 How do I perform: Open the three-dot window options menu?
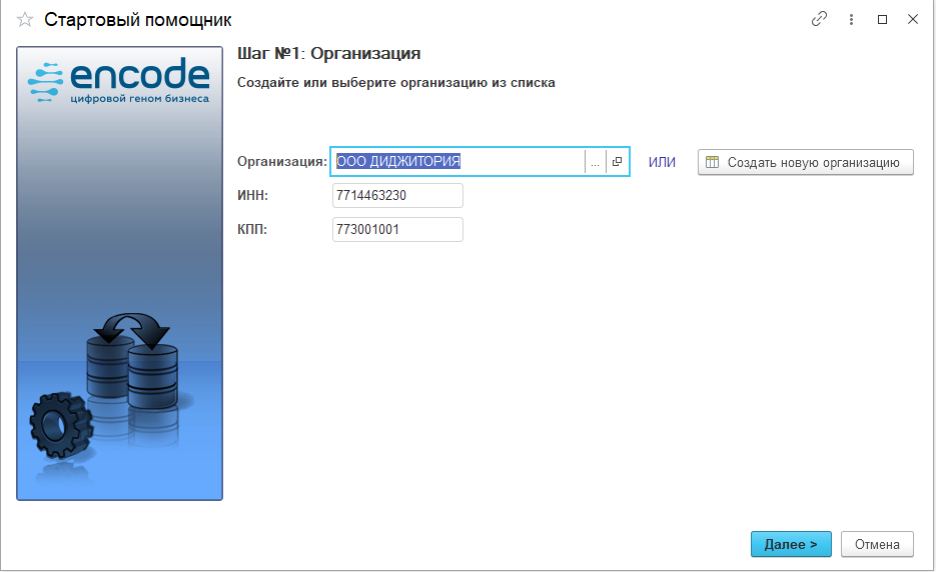coord(851,19)
